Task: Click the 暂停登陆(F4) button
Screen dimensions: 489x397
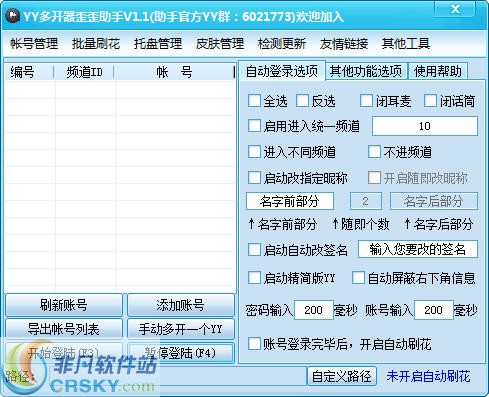Action: [181, 353]
